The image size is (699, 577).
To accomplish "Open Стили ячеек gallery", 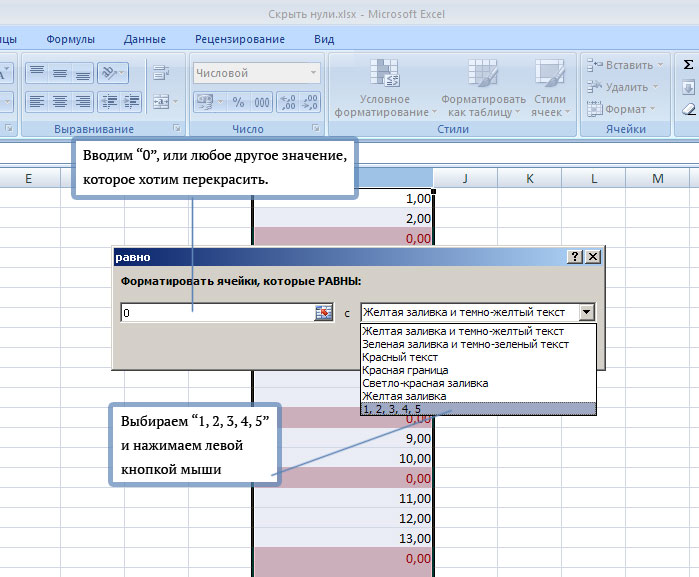I will tap(550, 89).
